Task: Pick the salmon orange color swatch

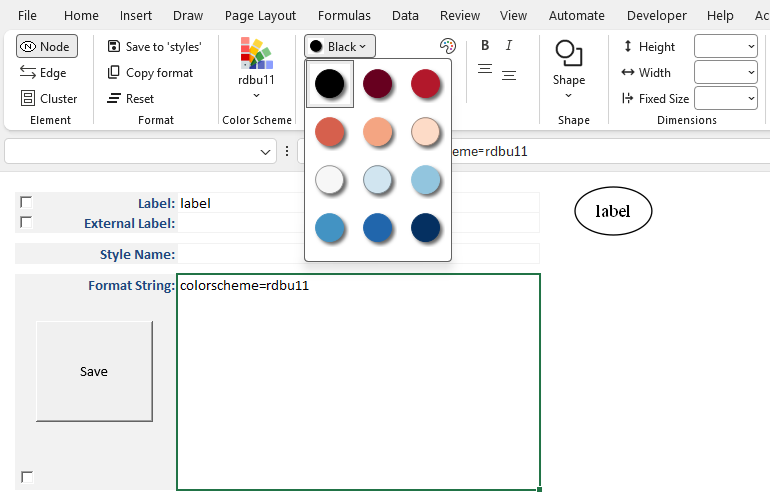Action: (378, 132)
